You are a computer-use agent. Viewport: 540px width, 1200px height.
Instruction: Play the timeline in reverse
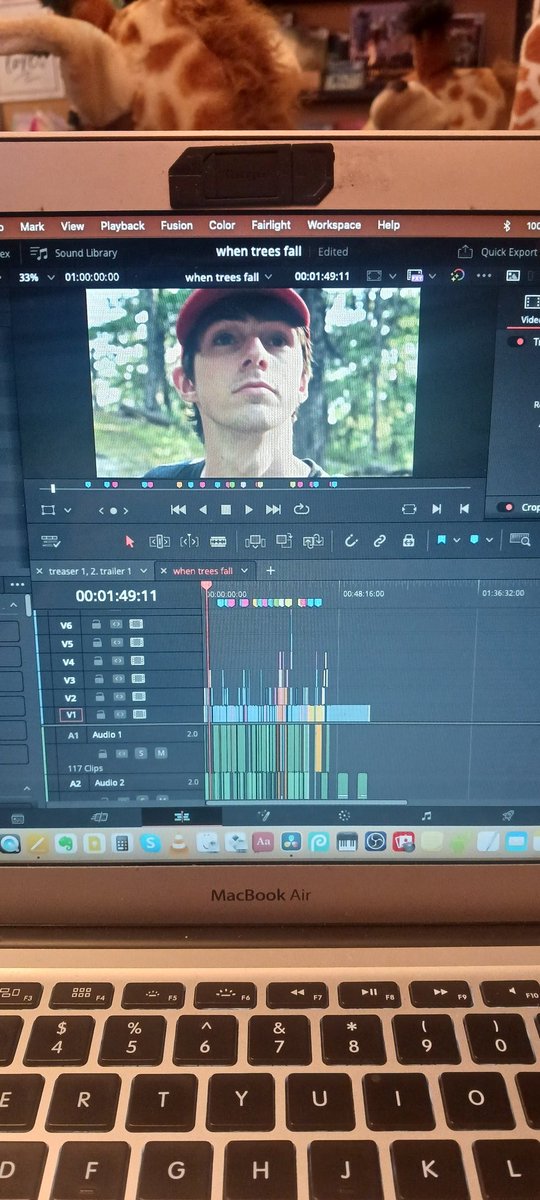point(203,510)
